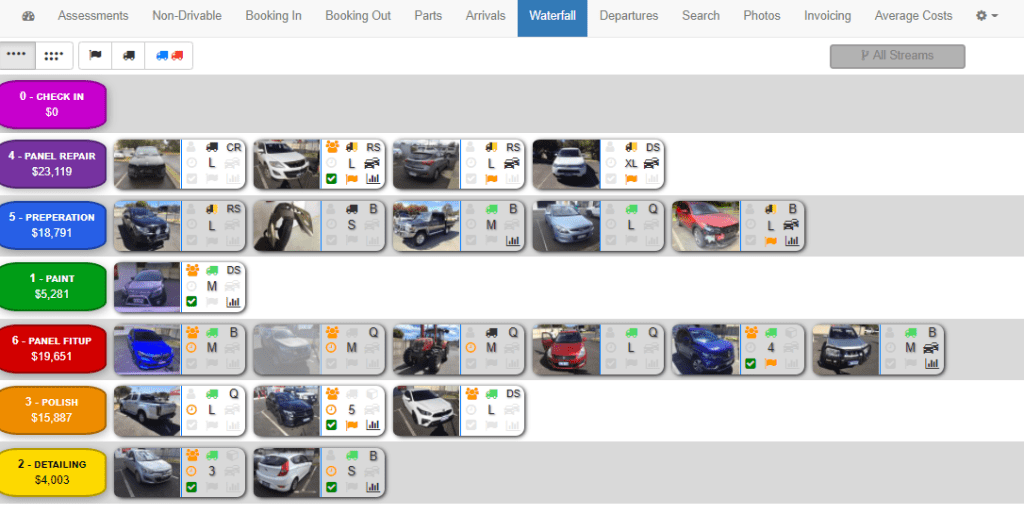Open bar chart on Panel Fitup silver 4WD card

(932, 364)
